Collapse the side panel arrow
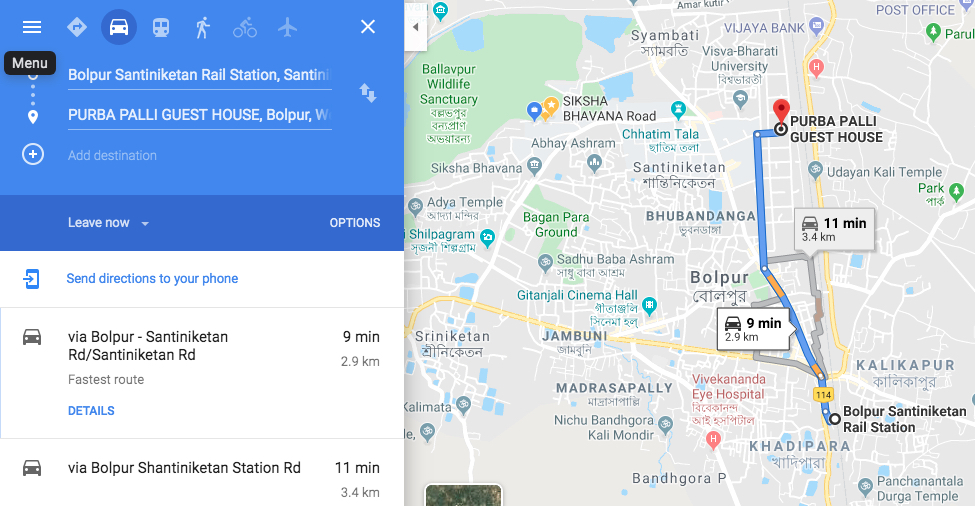The height and width of the screenshot is (506, 975). point(415,27)
